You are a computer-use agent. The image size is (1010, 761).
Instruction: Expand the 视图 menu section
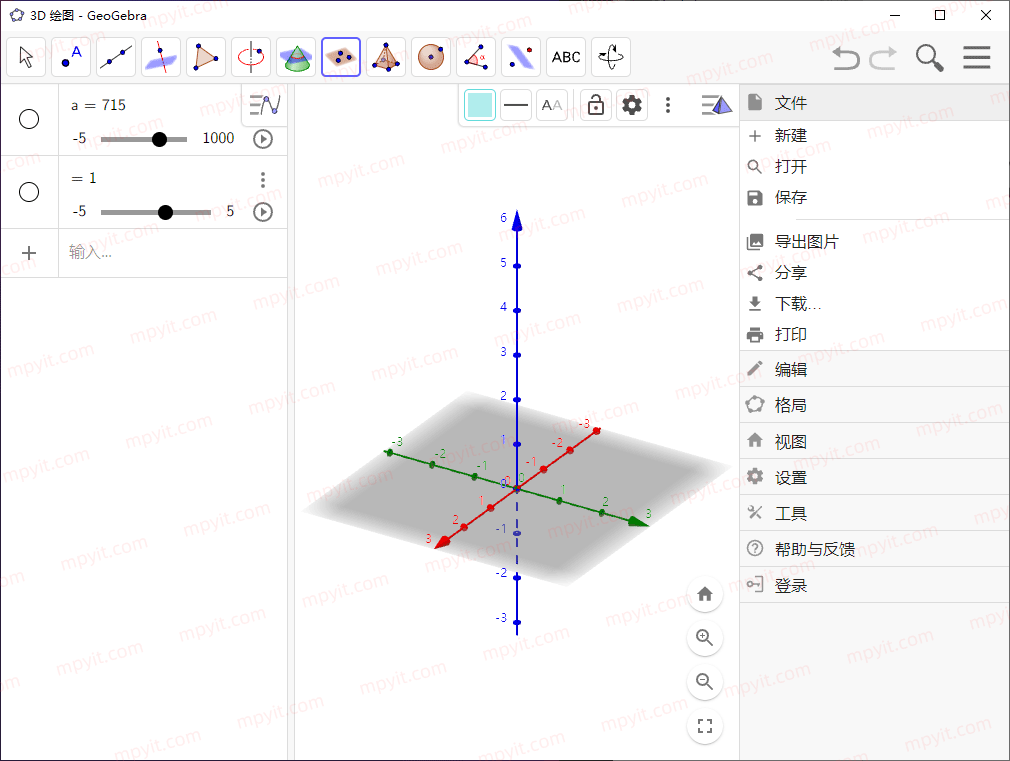(875, 441)
